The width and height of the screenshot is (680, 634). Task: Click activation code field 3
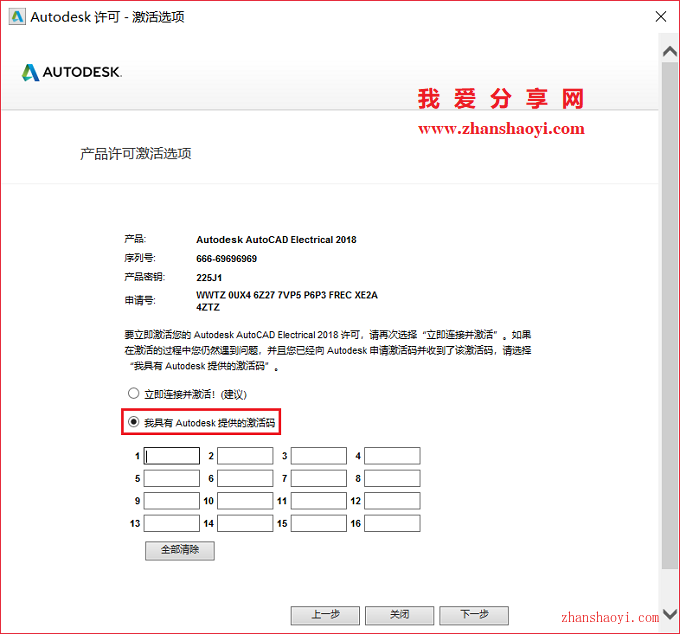[319, 456]
